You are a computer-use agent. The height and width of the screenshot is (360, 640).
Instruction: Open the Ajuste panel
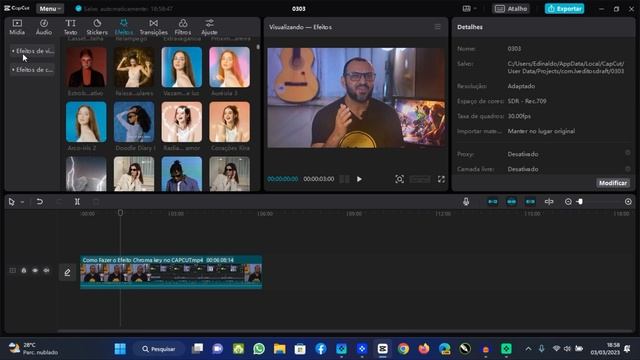[x=209, y=27]
